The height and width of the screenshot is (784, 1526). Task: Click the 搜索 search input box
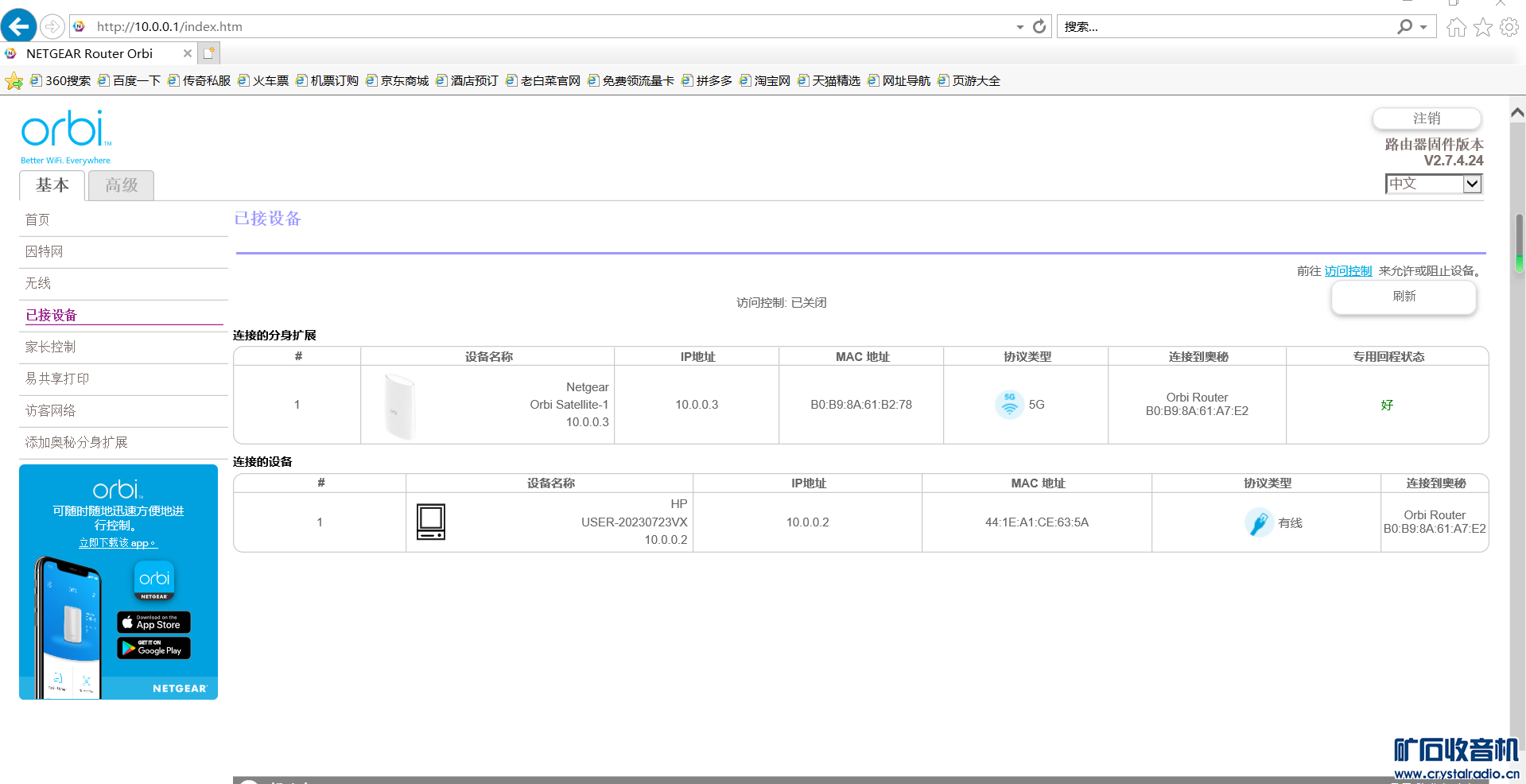point(1227,26)
